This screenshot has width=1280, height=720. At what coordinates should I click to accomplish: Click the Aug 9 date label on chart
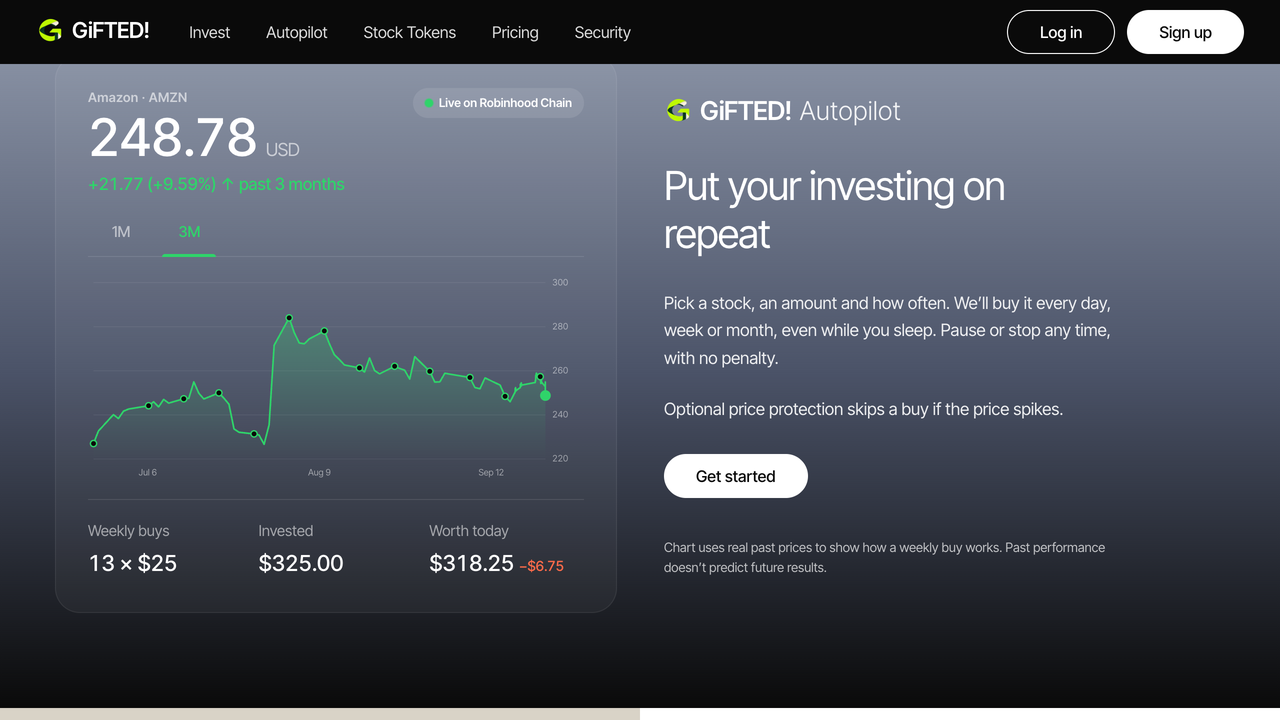coord(319,472)
